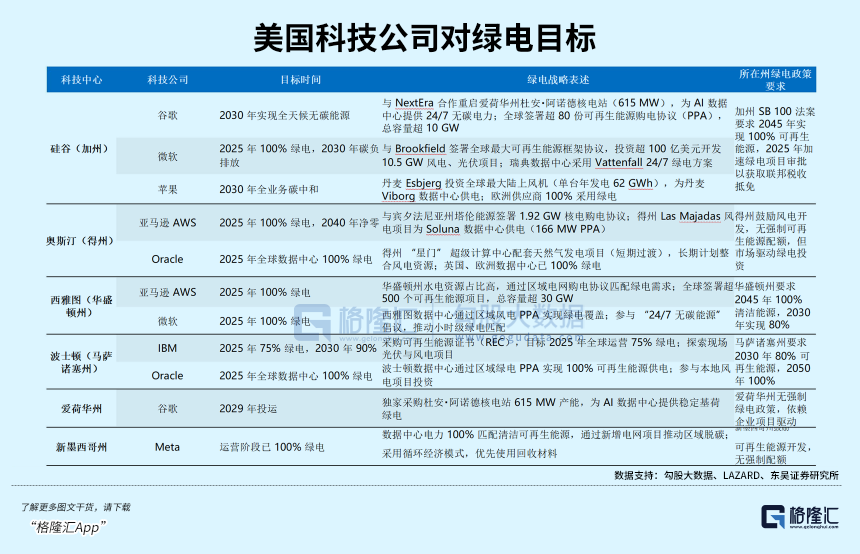Select the 西雅图（华盛顿州） cell
860x554 pixels.
point(81,306)
